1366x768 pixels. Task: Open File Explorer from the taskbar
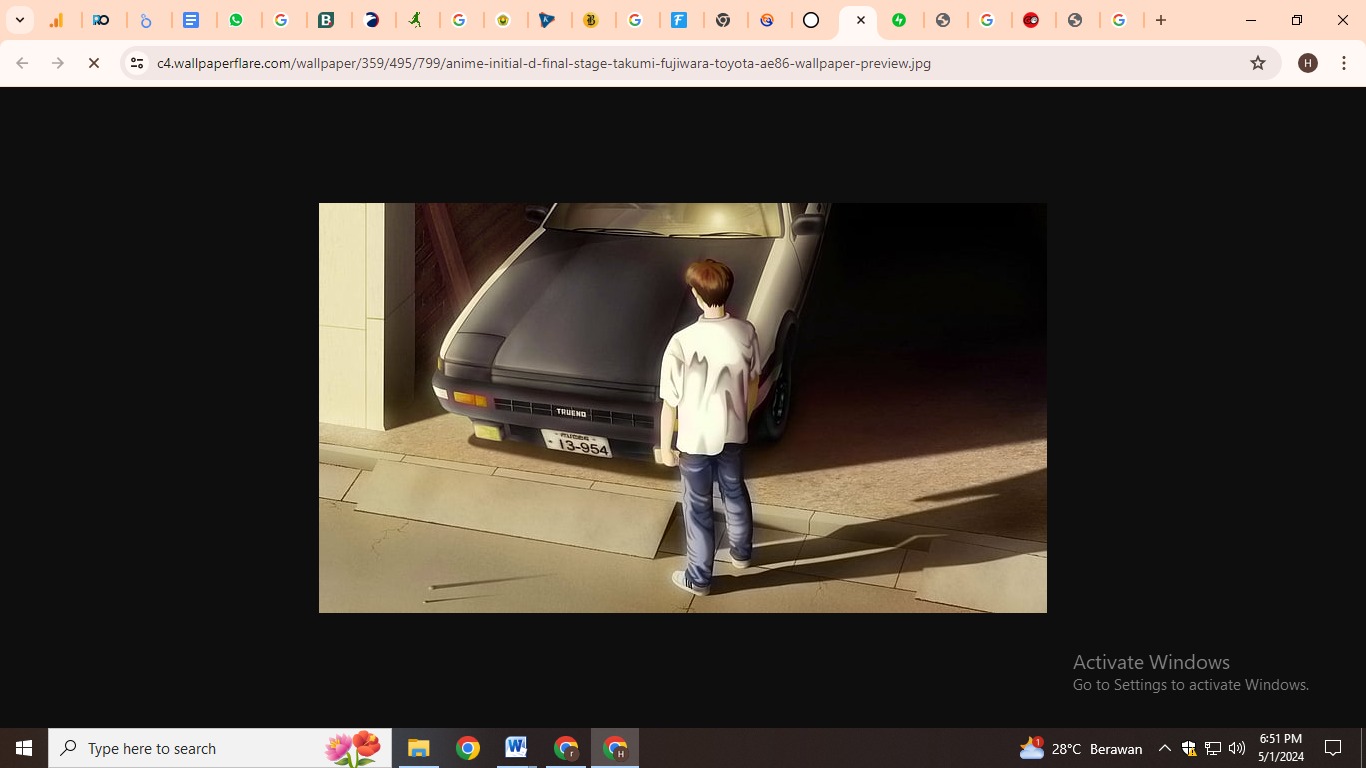[418, 747]
